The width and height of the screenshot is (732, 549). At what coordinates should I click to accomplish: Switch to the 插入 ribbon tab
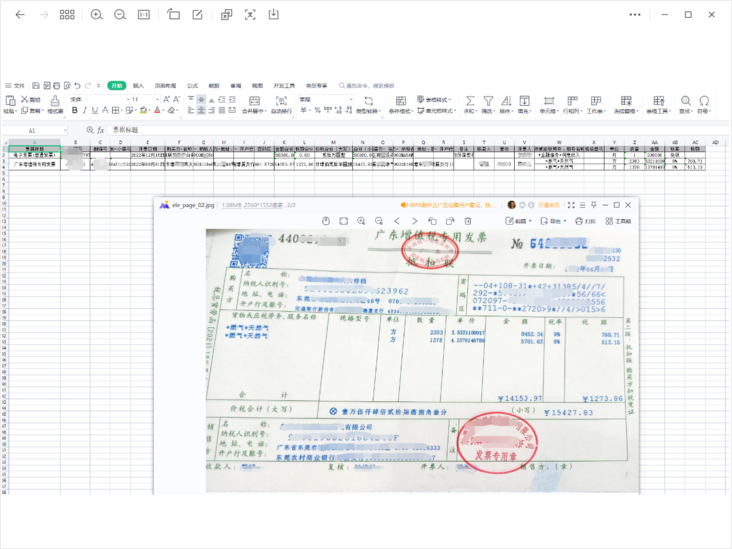point(138,85)
